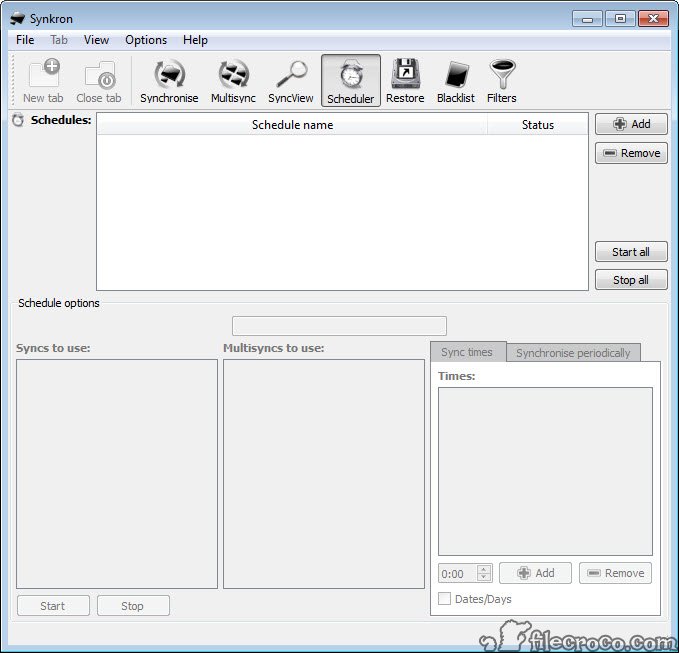Switch to the Multisync view

[x=233, y=81]
